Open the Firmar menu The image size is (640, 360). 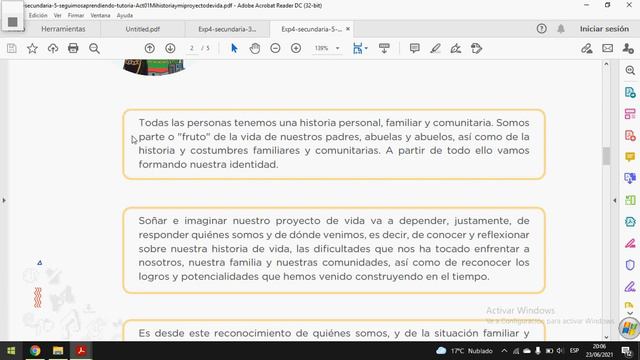[76, 16]
